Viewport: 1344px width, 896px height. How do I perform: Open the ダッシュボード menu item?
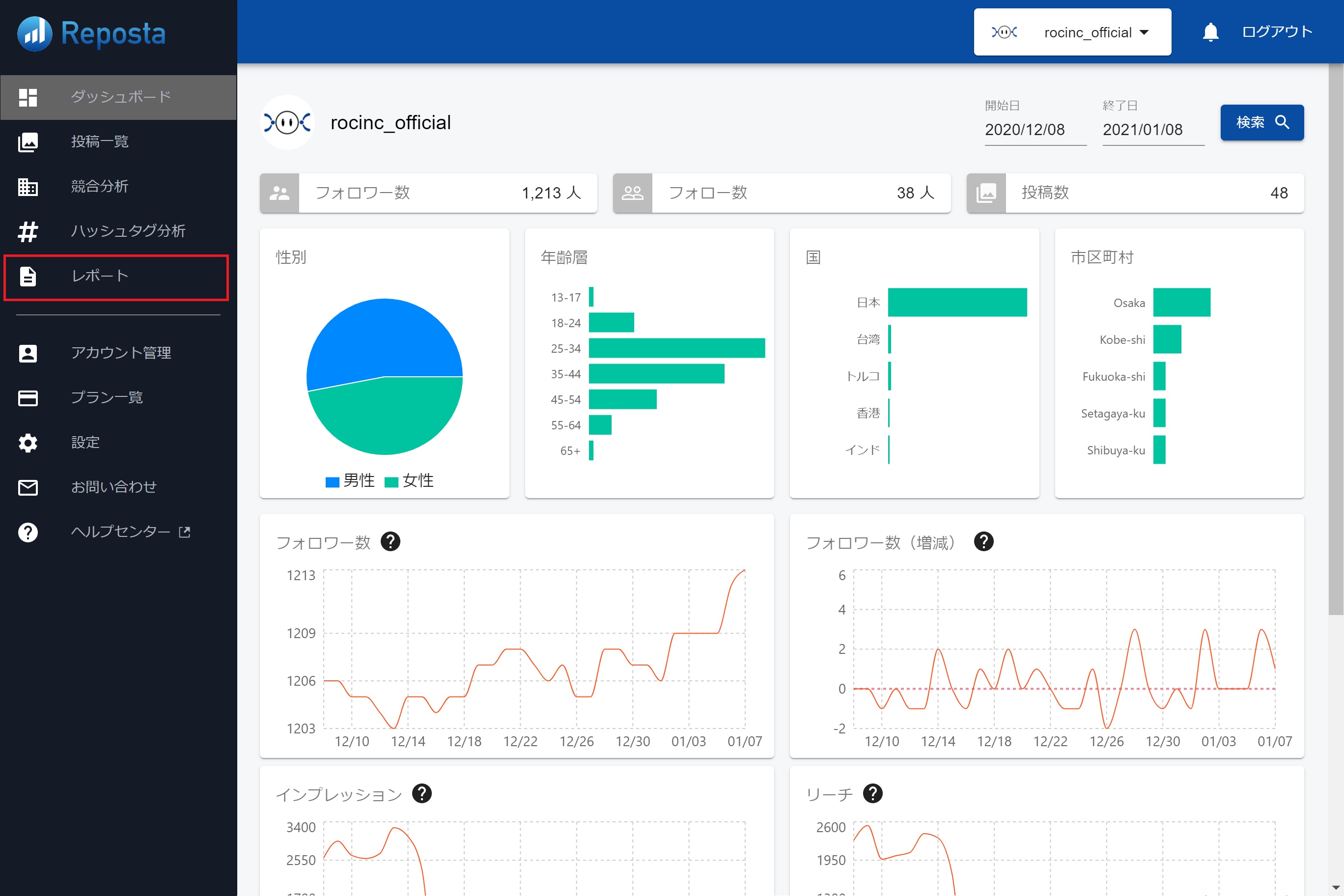click(118, 97)
